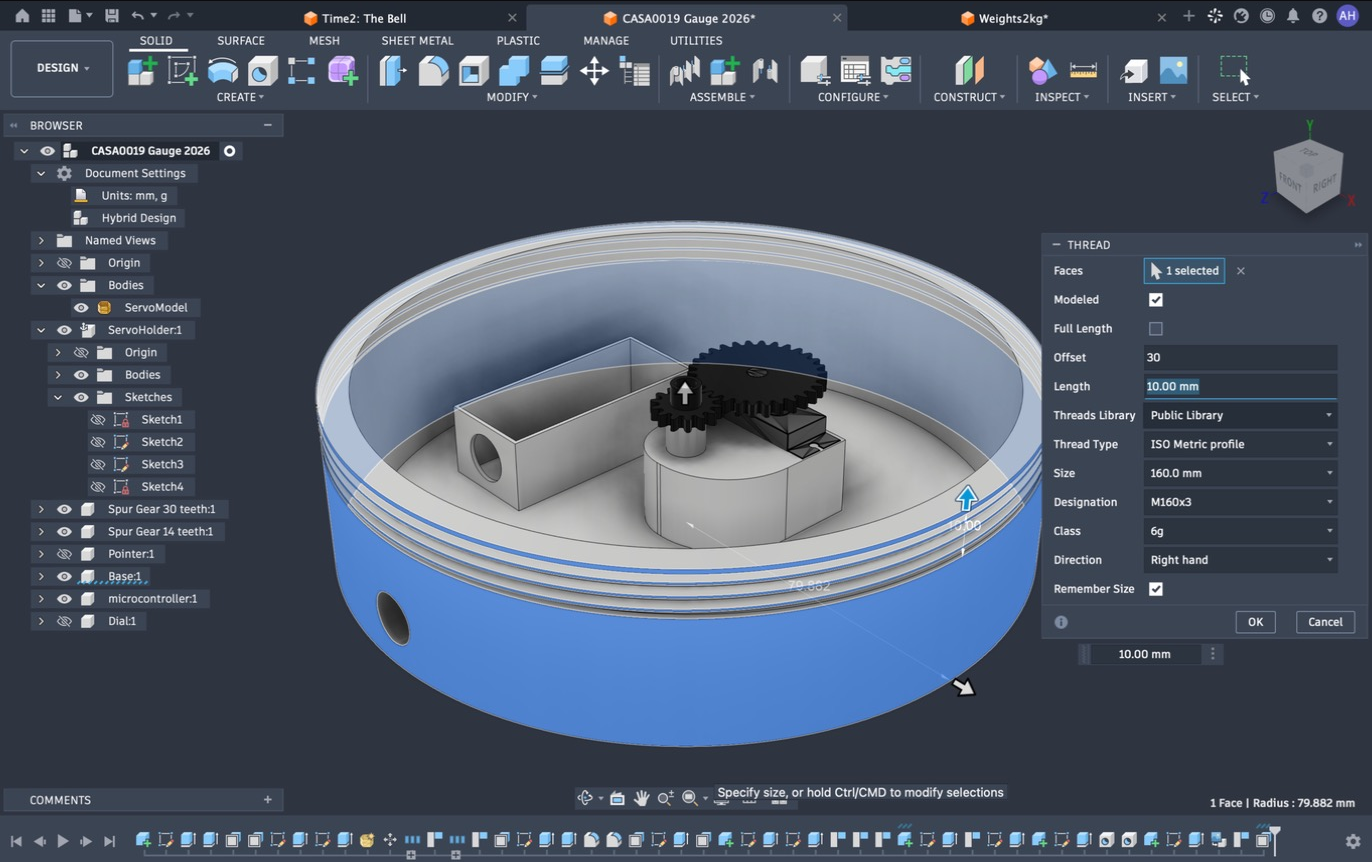Toggle the Remember Size checkbox
The image size is (1372, 862).
1156,589
